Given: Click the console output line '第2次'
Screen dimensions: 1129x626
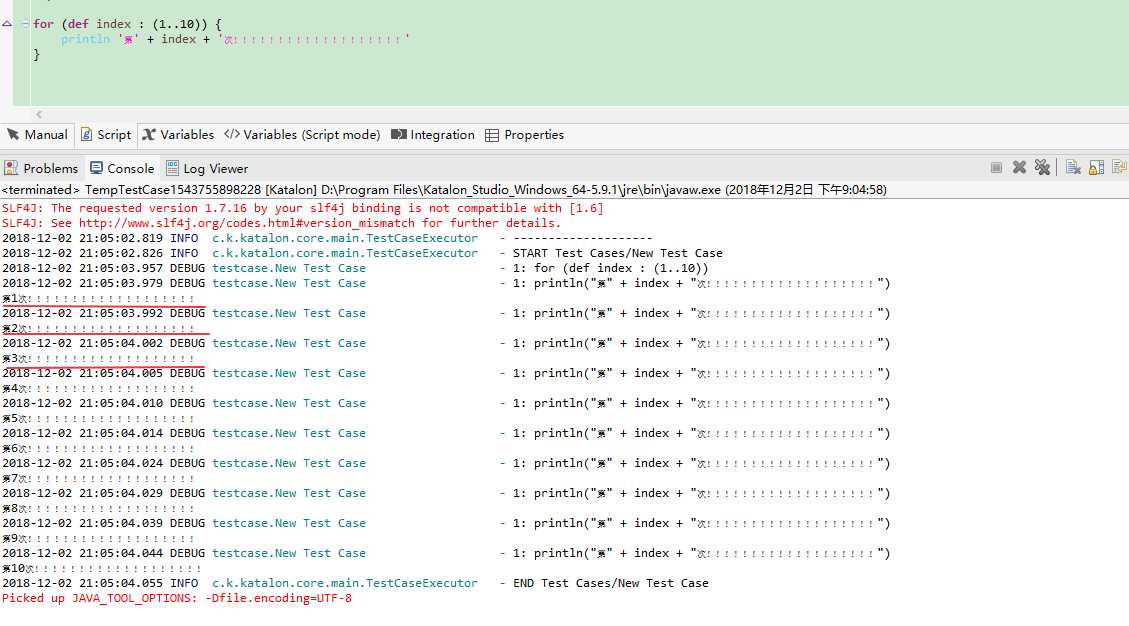Looking at the screenshot, I should coord(98,328).
